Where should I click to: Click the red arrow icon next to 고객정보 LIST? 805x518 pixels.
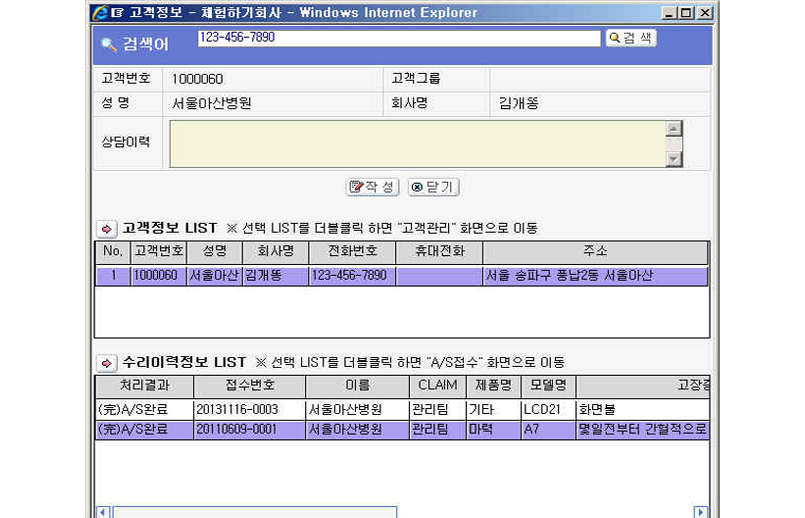click(106, 228)
